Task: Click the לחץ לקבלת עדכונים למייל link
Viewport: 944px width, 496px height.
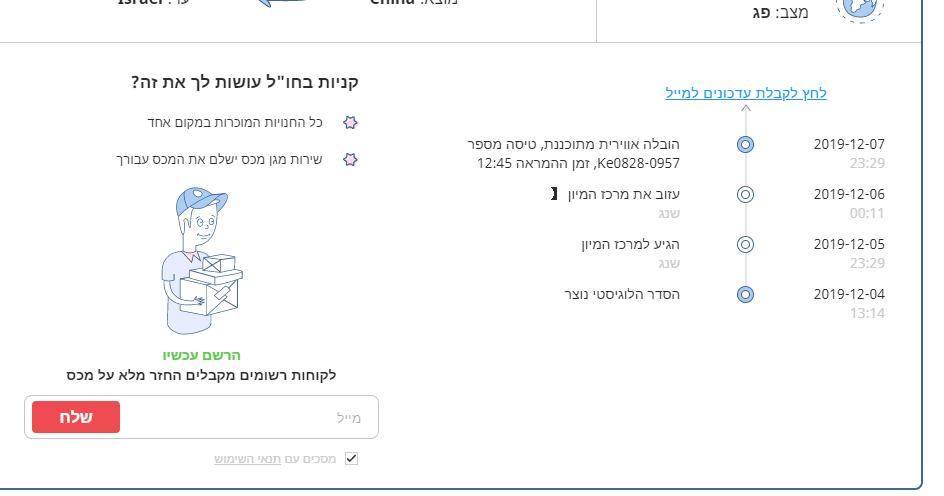Action: coord(746,93)
